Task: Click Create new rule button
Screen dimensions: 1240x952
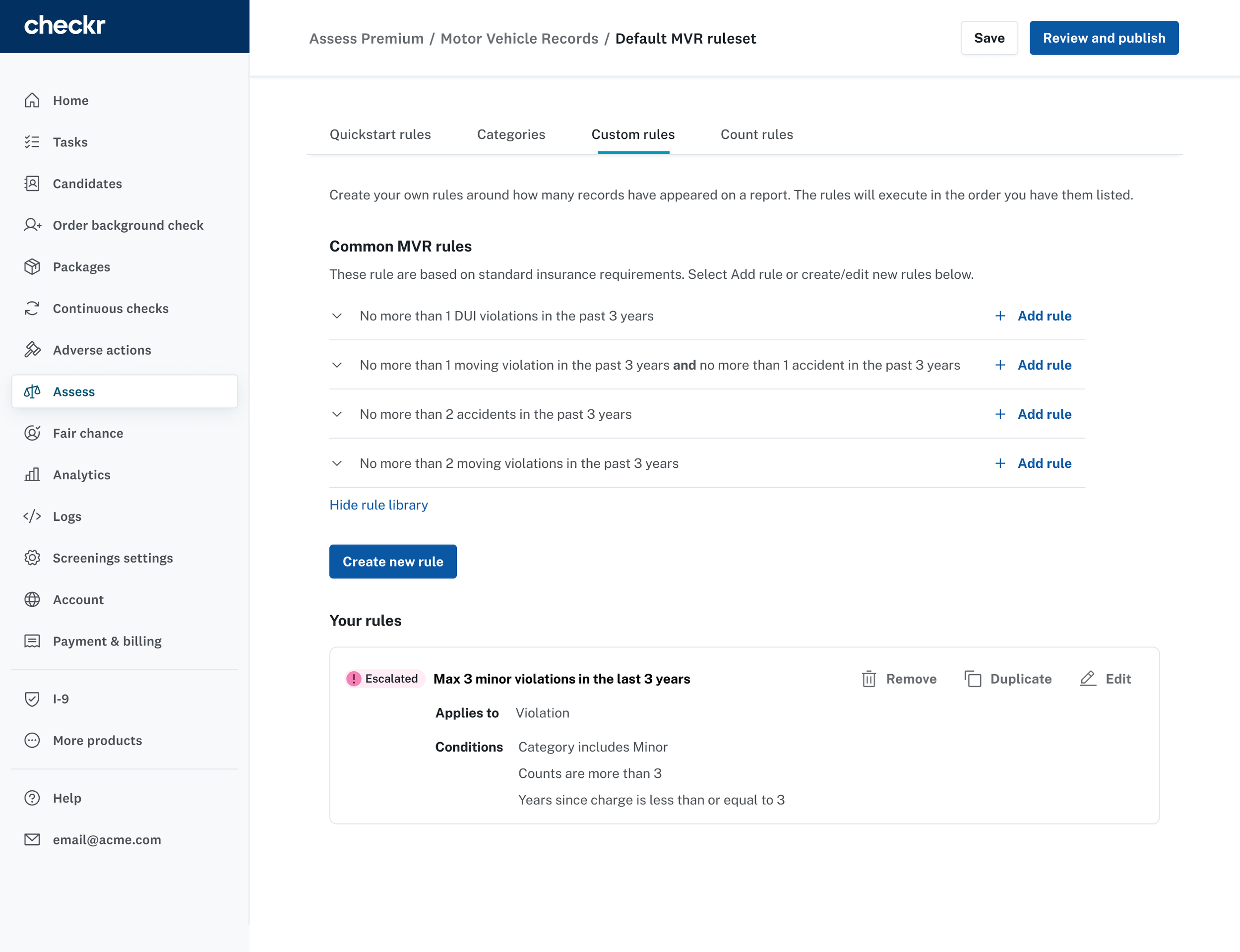Action: (392, 562)
